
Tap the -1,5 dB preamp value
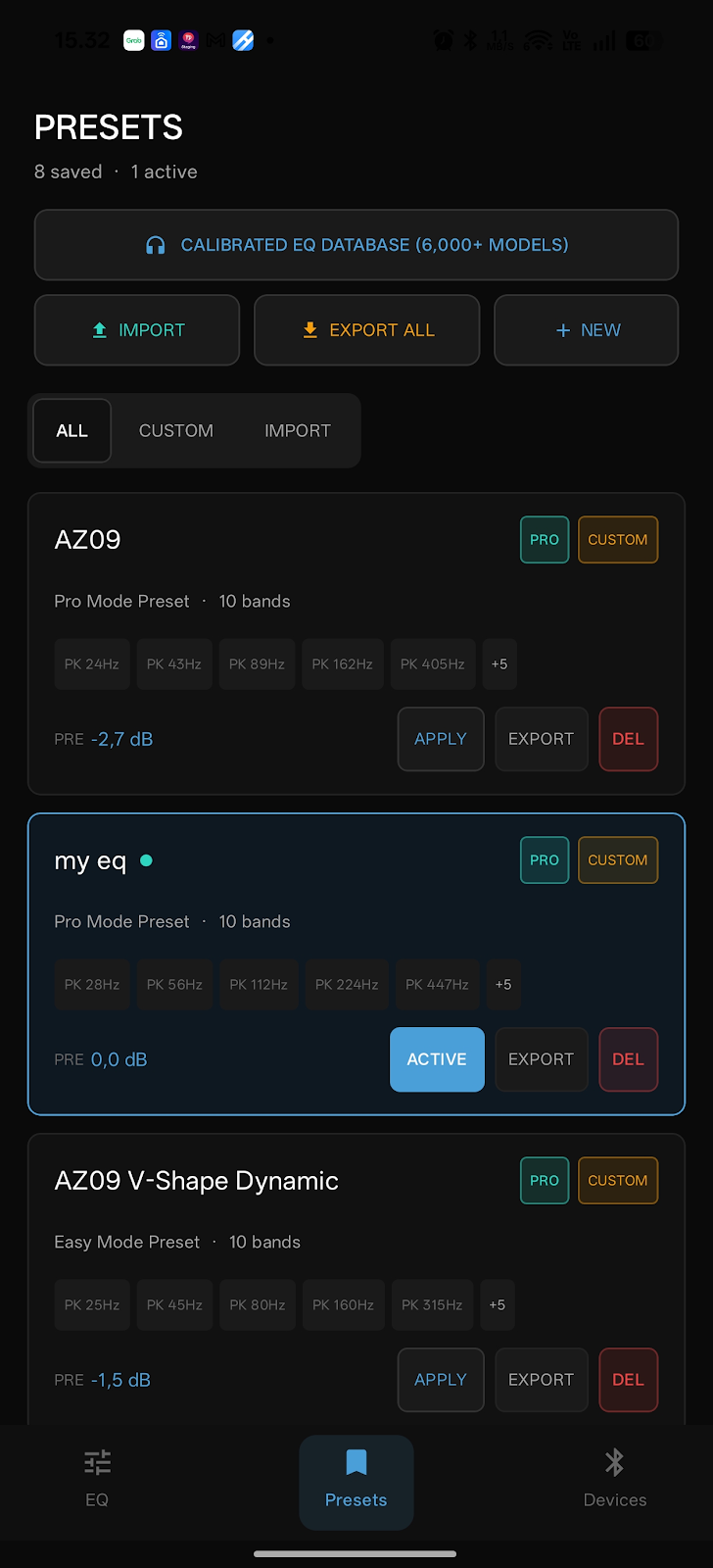121,1380
